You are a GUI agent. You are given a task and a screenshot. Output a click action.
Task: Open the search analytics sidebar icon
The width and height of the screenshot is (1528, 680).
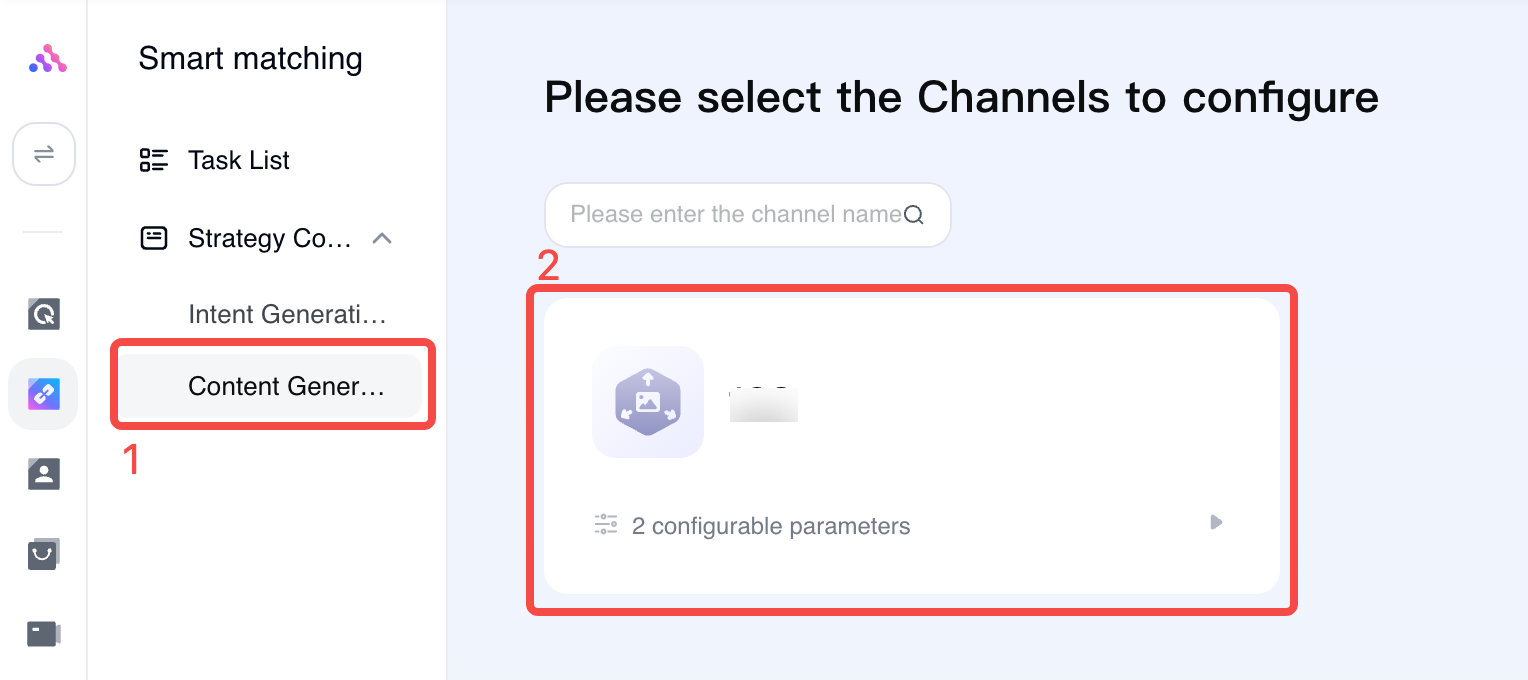43,314
